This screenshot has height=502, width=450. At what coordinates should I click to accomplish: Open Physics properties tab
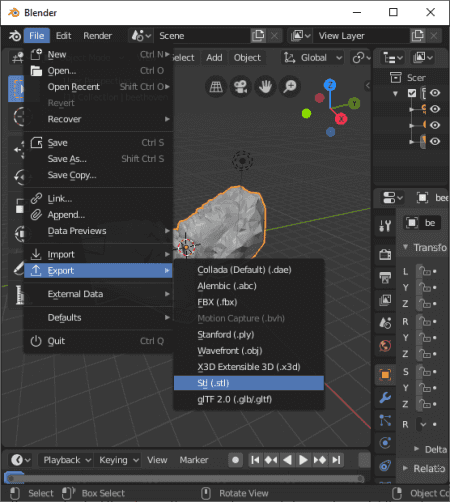[385, 443]
